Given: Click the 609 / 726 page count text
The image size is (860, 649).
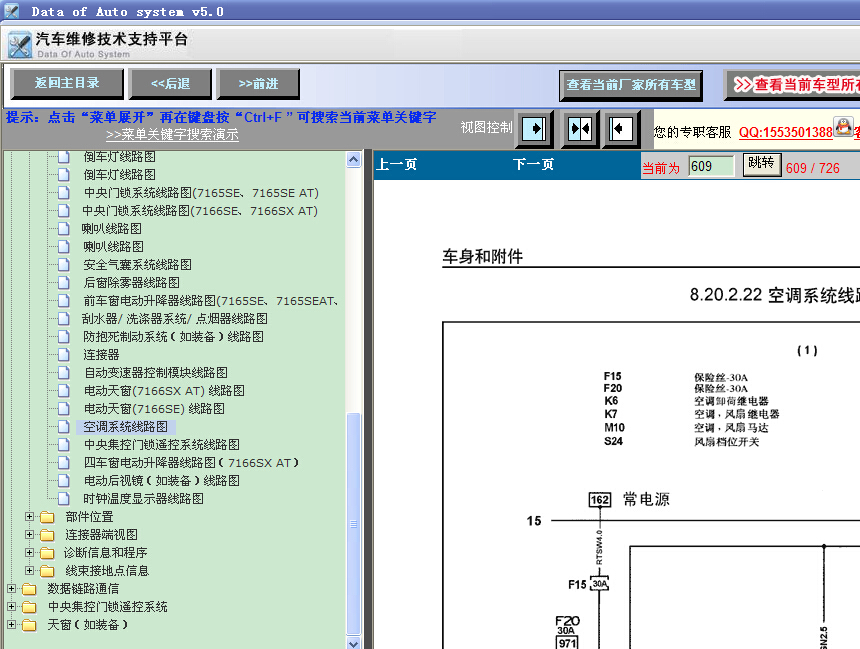Looking at the screenshot, I should [813, 168].
